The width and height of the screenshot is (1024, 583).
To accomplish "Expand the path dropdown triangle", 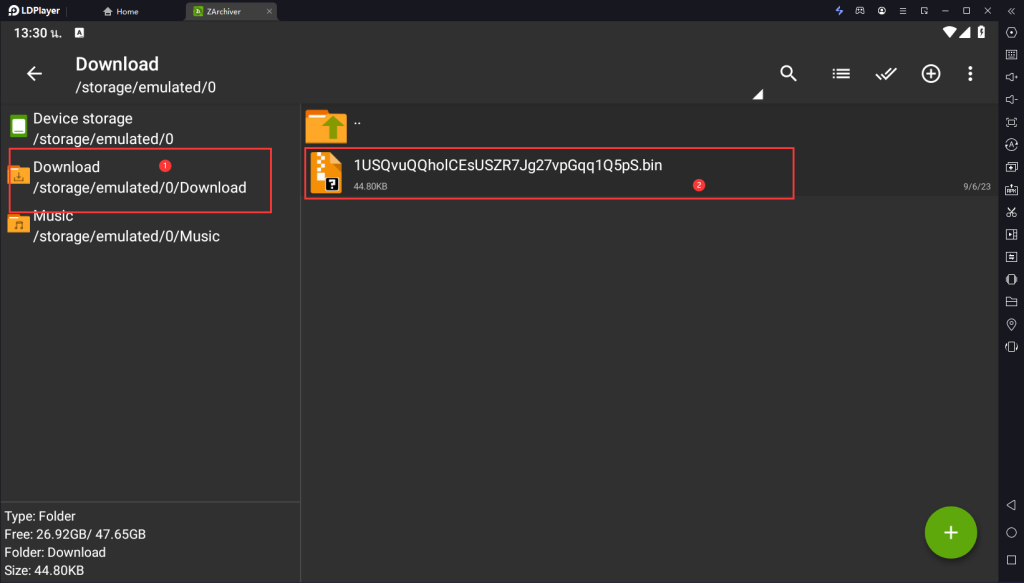I will 757,95.
